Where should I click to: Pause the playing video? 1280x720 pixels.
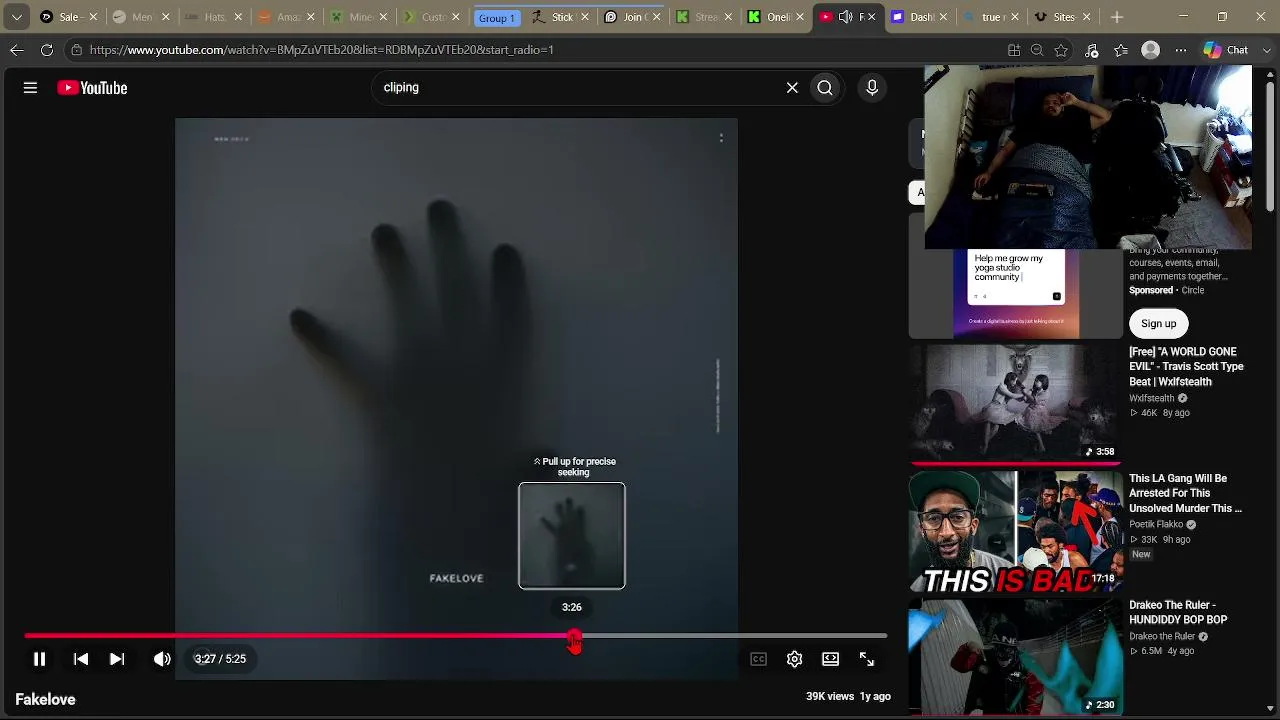(39, 659)
